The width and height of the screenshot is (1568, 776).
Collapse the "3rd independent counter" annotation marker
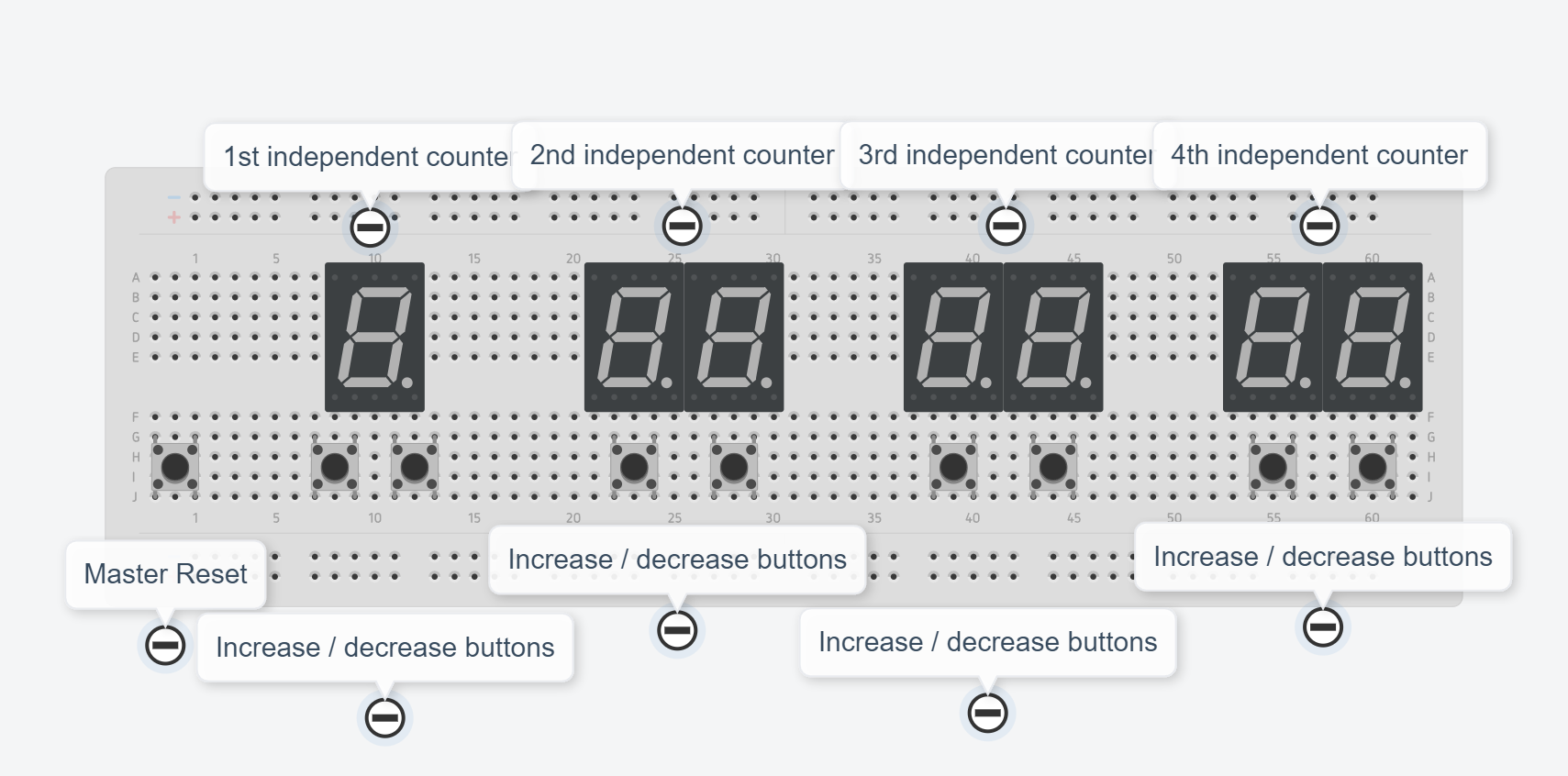[x=1006, y=225]
